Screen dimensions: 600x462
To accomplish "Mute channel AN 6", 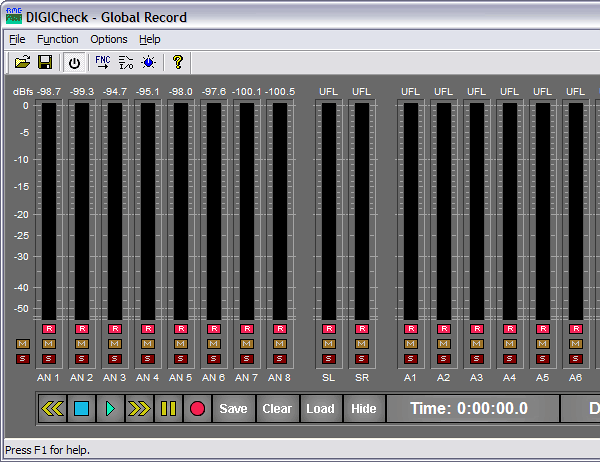I will [x=214, y=344].
